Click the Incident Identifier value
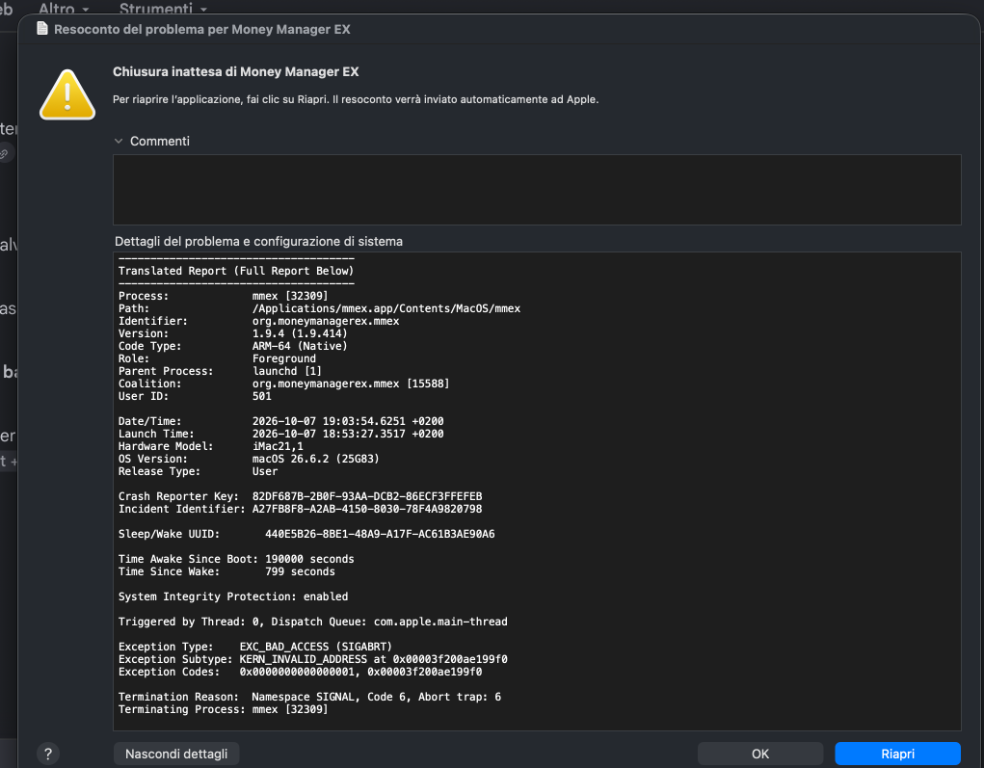Image resolution: width=984 pixels, height=768 pixels. (367, 509)
